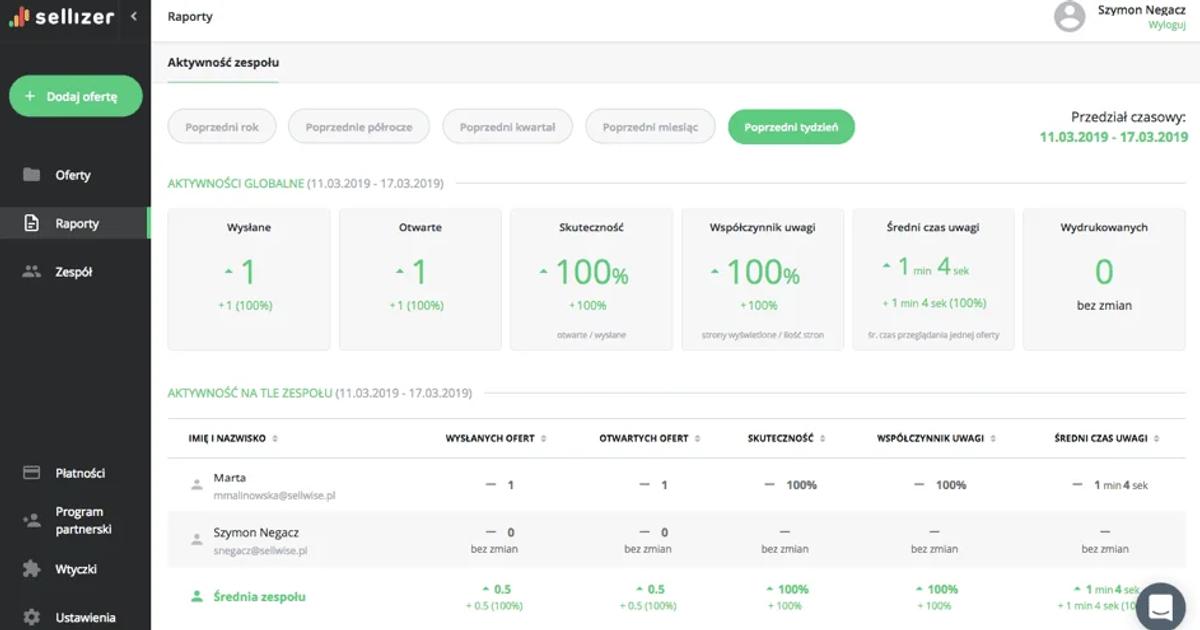Go to Zespół in the sidebar menu
This screenshot has width=1200, height=630.
[74, 271]
